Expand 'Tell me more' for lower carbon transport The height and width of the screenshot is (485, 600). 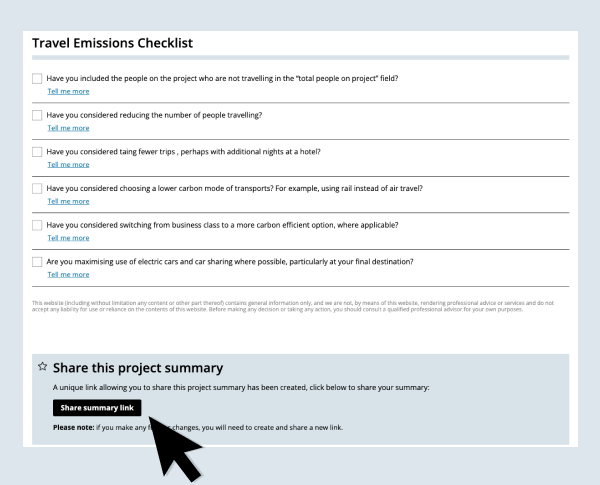(x=68, y=201)
